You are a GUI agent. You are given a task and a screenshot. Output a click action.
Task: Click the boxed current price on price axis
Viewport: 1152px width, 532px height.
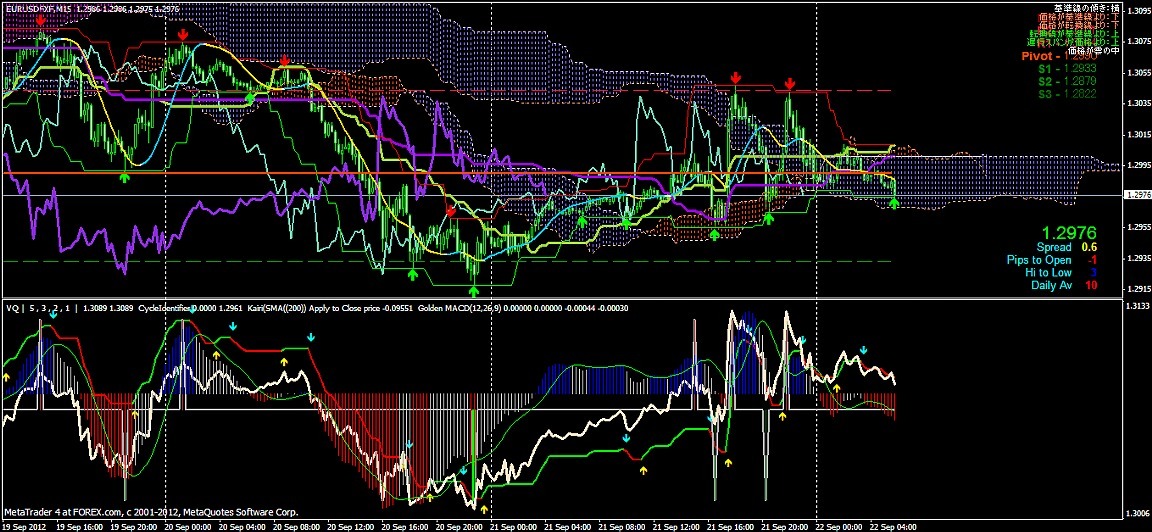click(1136, 195)
